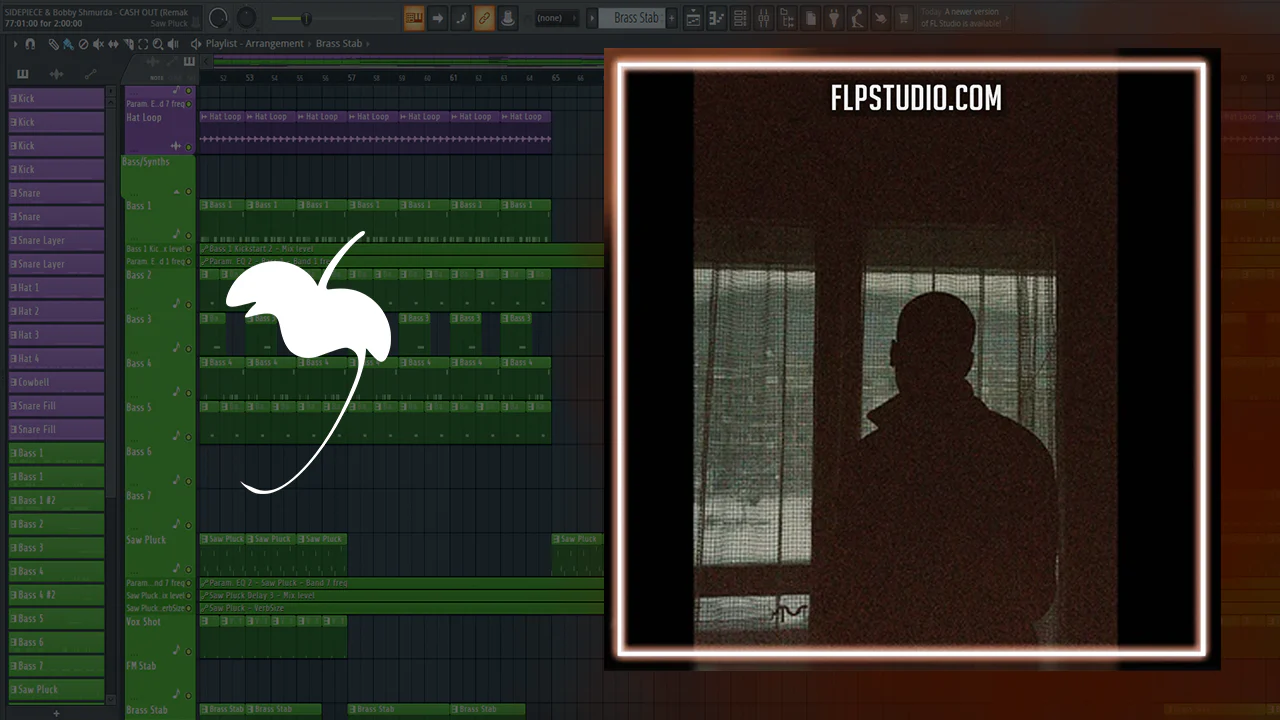Click the Vox Shot track name
Image resolution: width=1280 pixels, height=720 pixels.
coord(143,622)
